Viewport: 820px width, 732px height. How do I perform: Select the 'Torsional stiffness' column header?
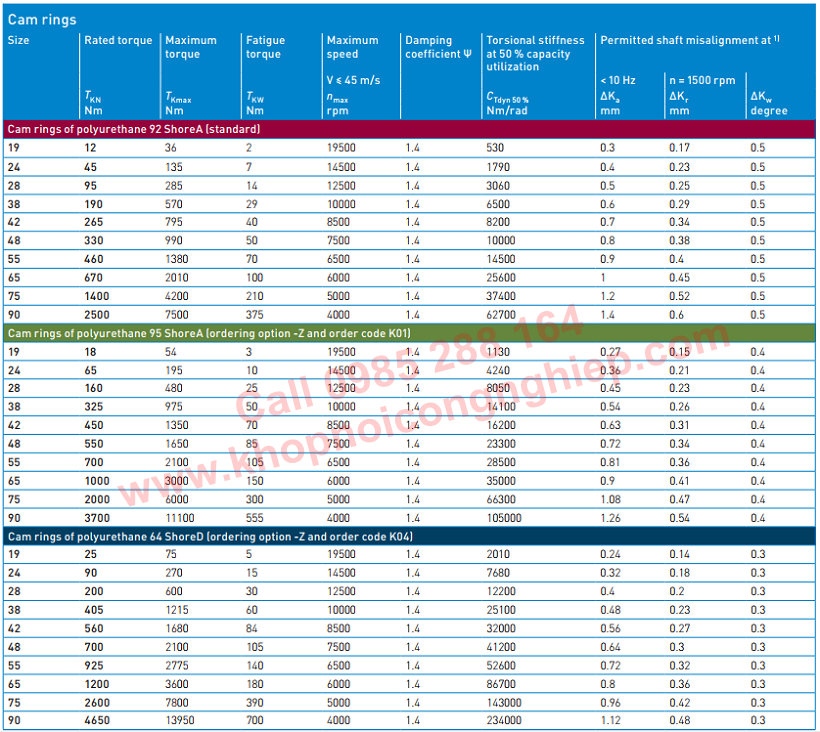535,53
